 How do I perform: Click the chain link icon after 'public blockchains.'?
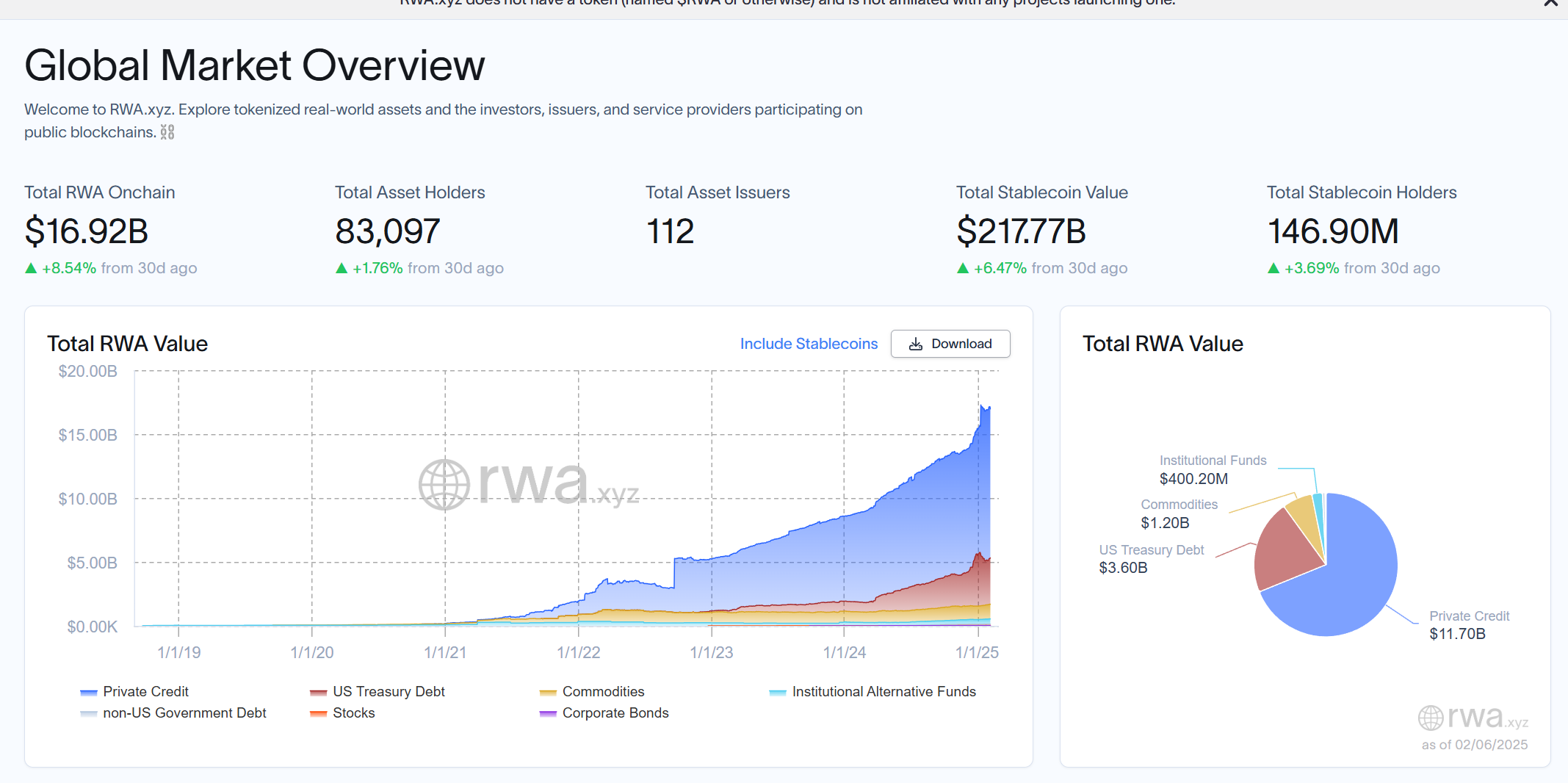pos(167,132)
